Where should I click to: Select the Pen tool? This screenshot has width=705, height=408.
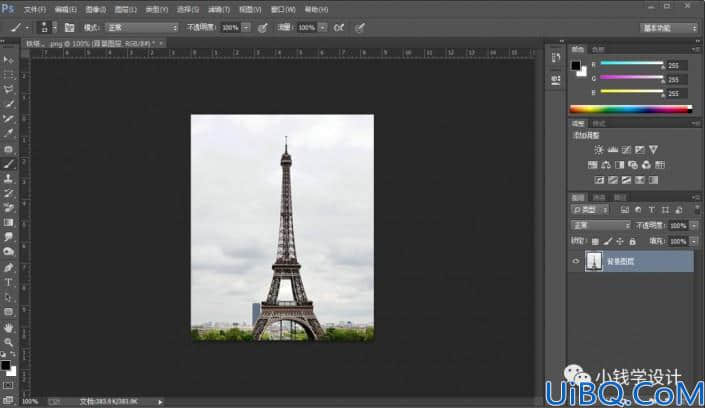tap(8, 268)
